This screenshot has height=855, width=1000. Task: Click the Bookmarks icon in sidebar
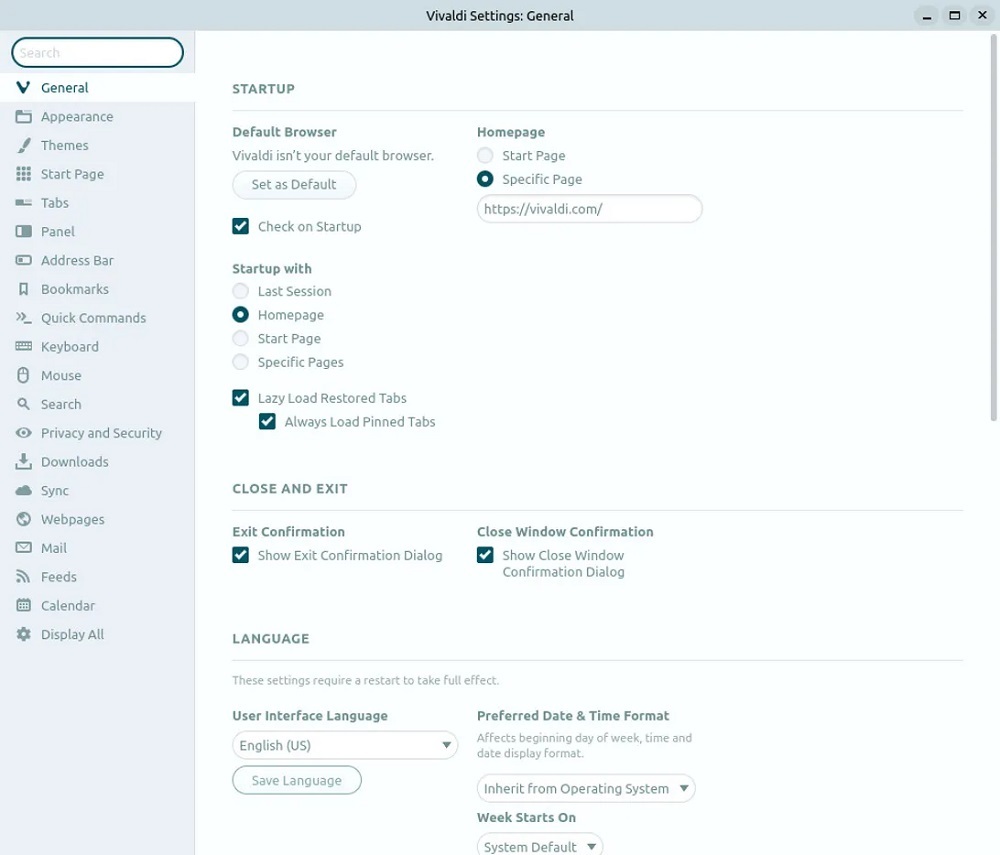(23, 290)
